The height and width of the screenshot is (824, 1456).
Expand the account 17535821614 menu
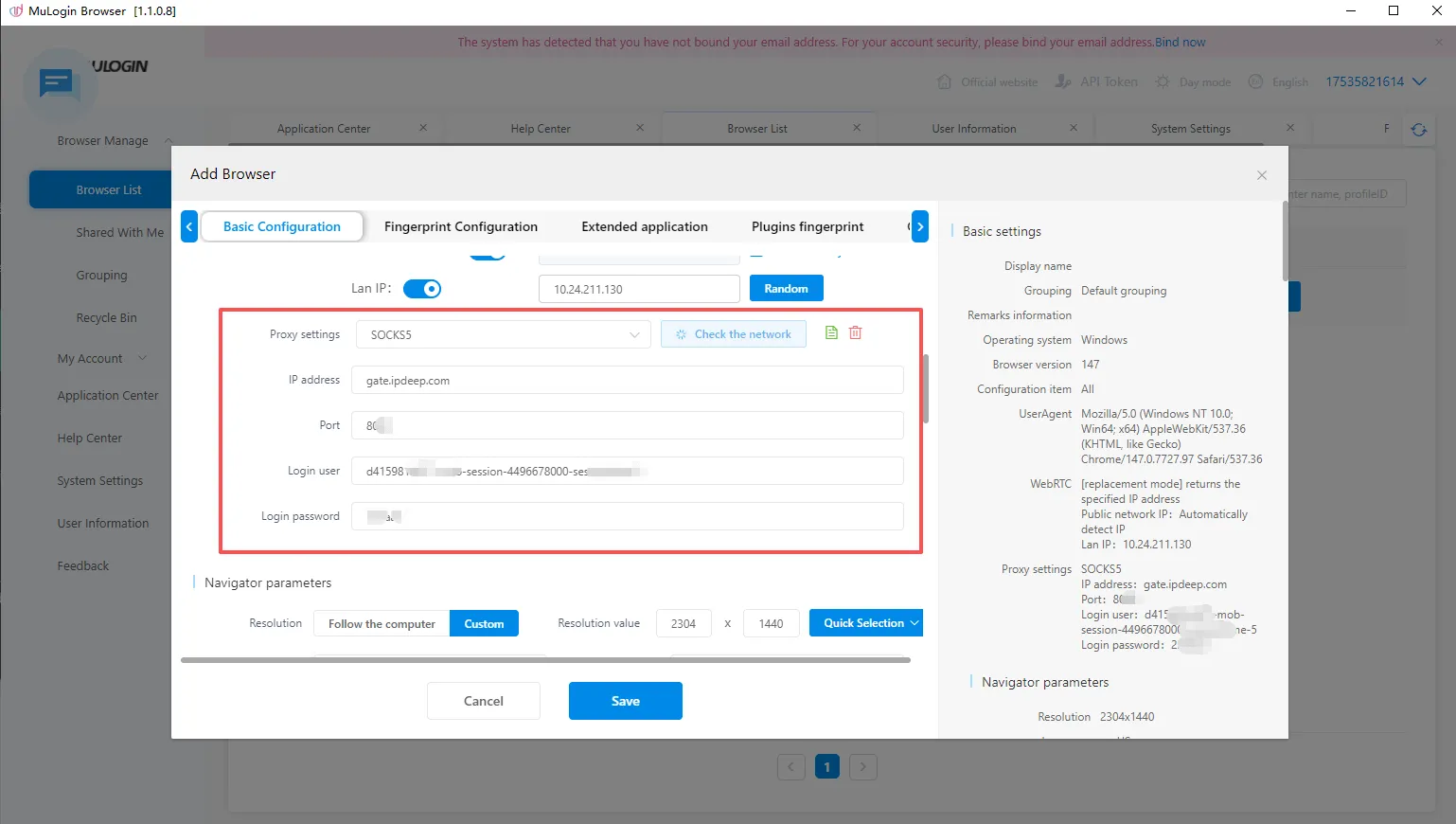click(x=1376, y=81)
